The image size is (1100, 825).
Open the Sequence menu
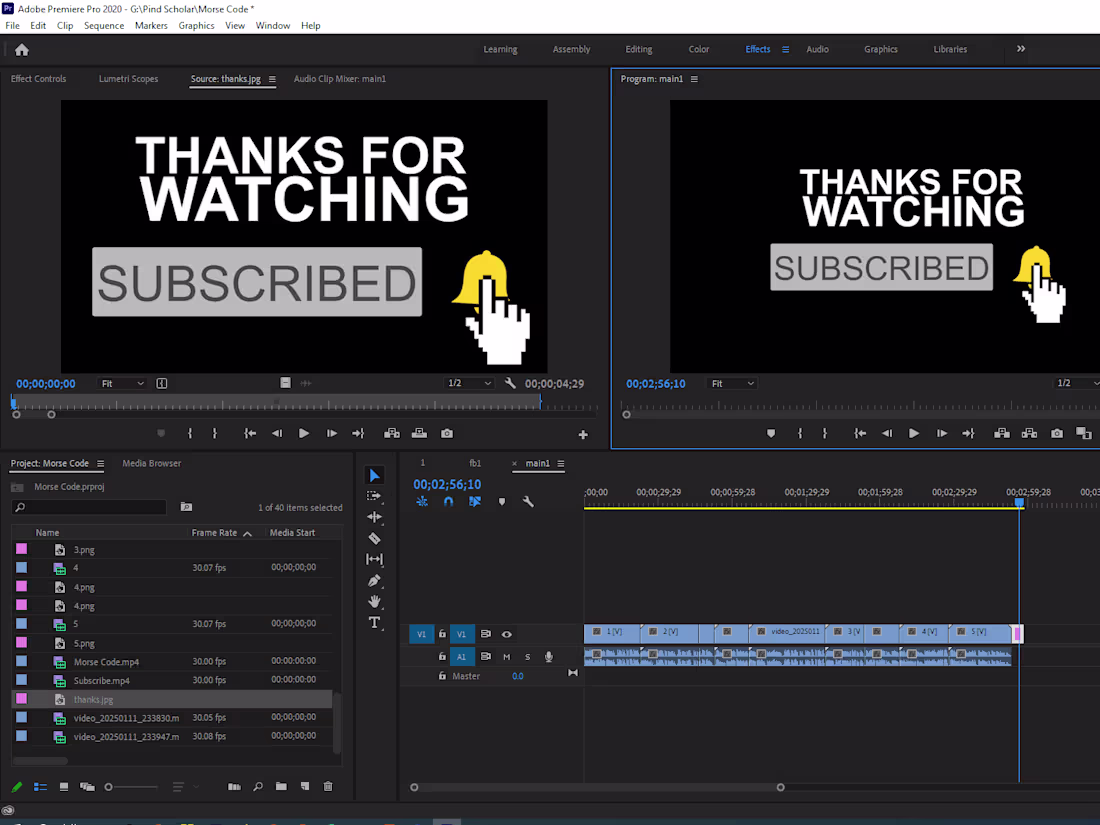[x=104, y=25]
